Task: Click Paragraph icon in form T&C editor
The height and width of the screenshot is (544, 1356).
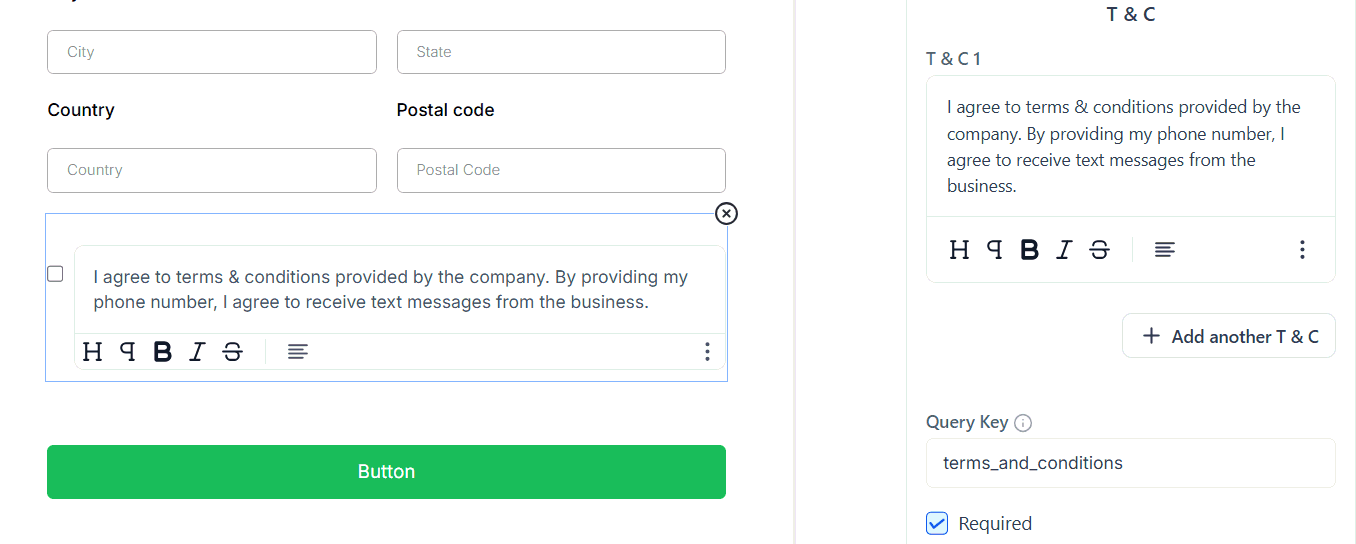Action: [x=127, y=351]
